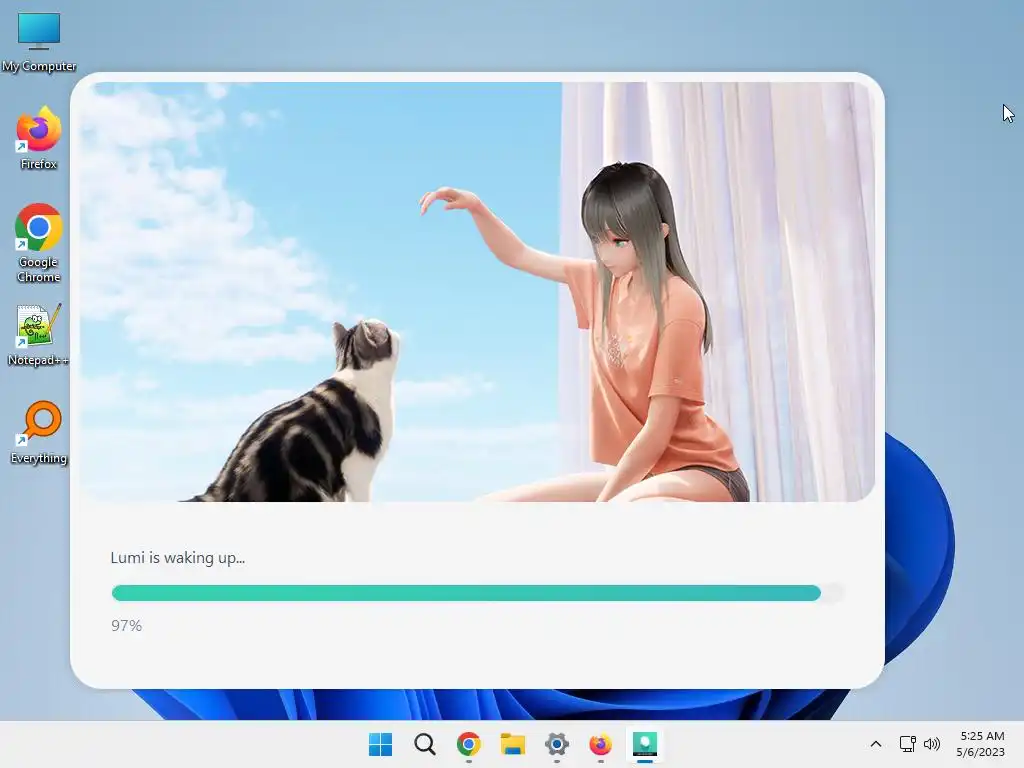Select the Google Chrome desktop shortcut
Screen dimensions: 1024x768
point(39,243)
